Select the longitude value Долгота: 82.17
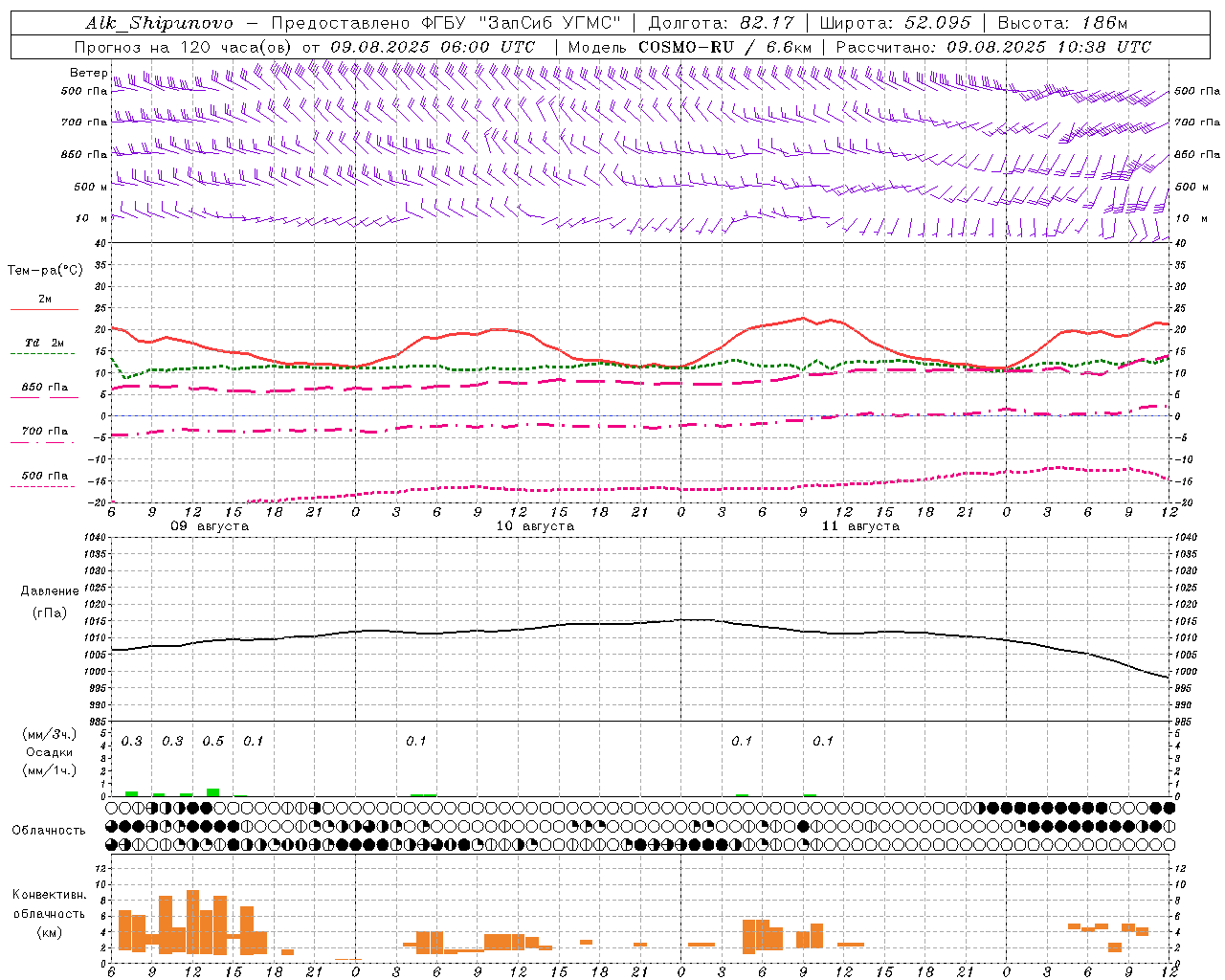 coord(722,23)
